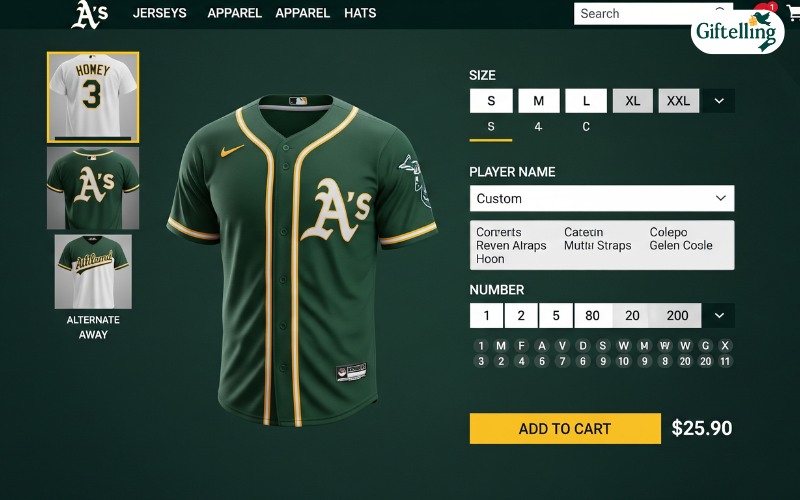Screen dimensions: 800x500
Task: Select size XL button
Action: click(633, 101)
